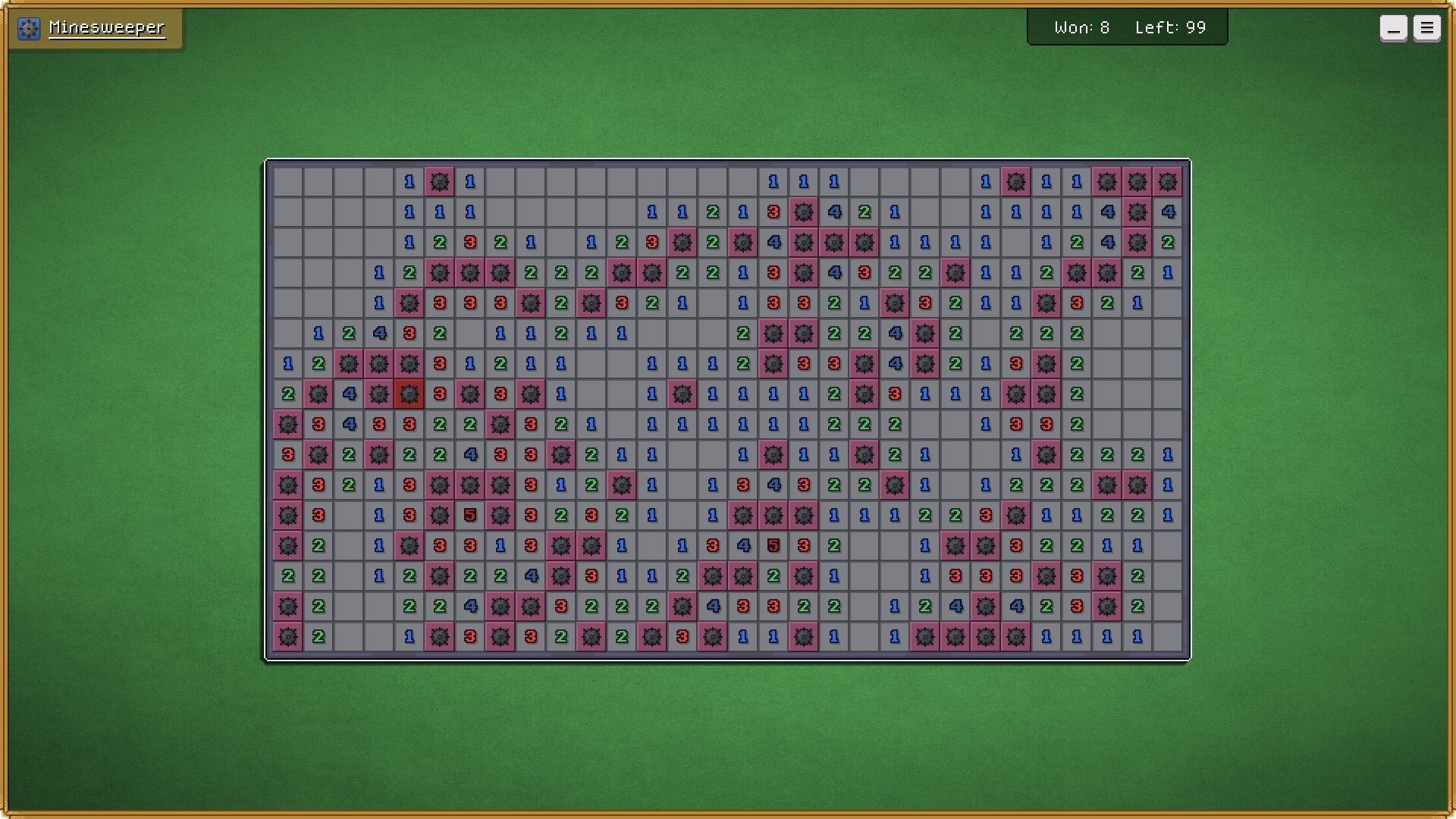This screenshot has width=1456, height=819.
Task: Click the only 3 in the leftmost column
Action: click(x=288, y=455)
